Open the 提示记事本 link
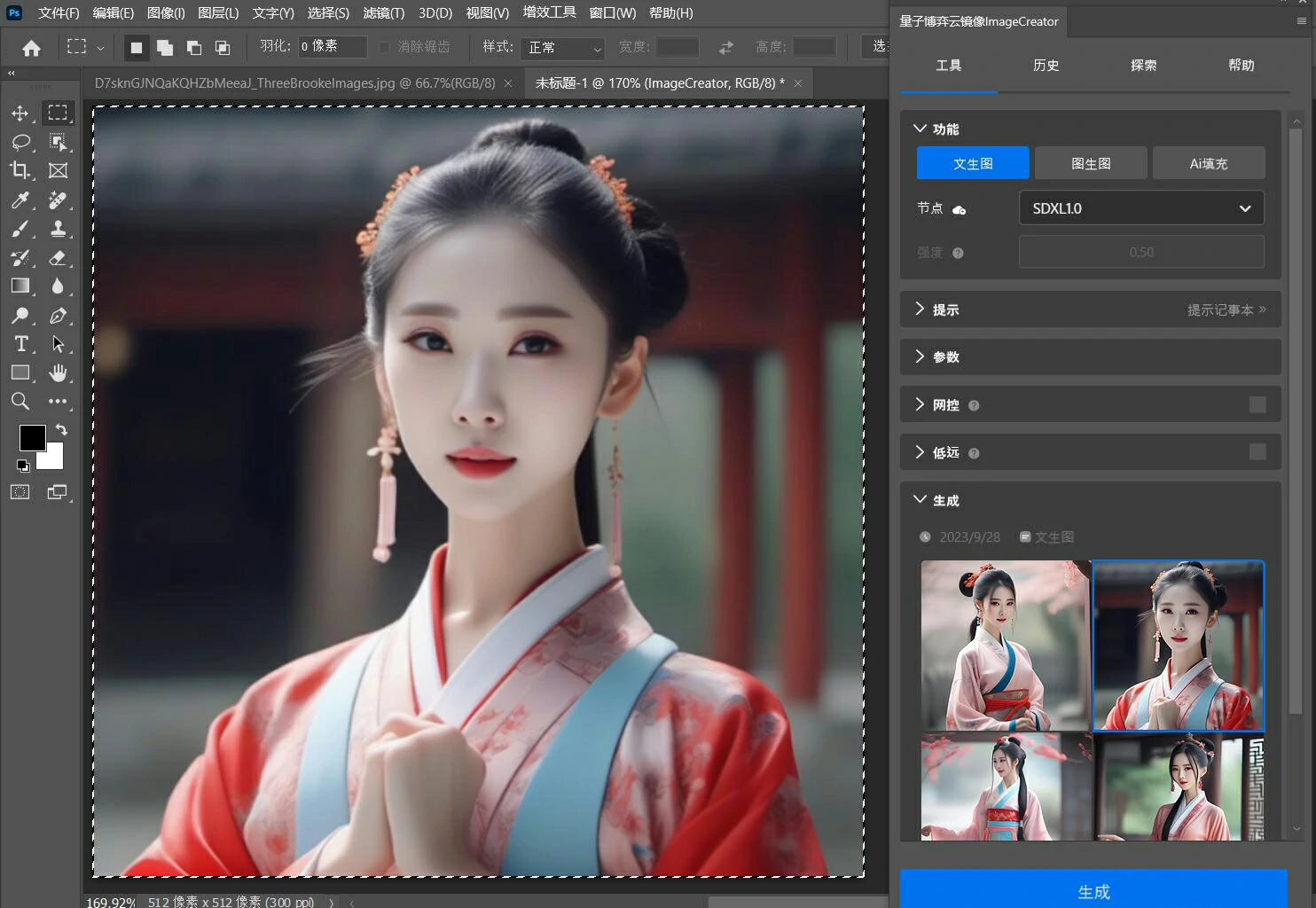 pos(1226,309)
